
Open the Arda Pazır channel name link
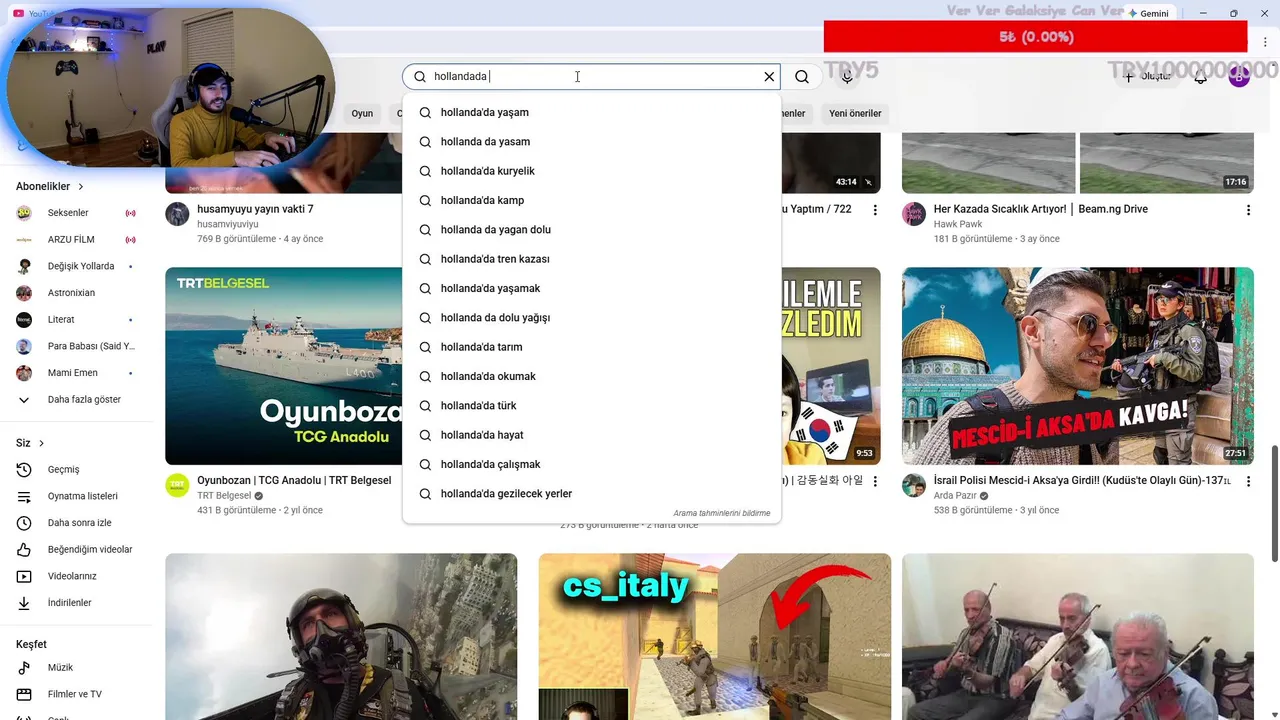955,496
